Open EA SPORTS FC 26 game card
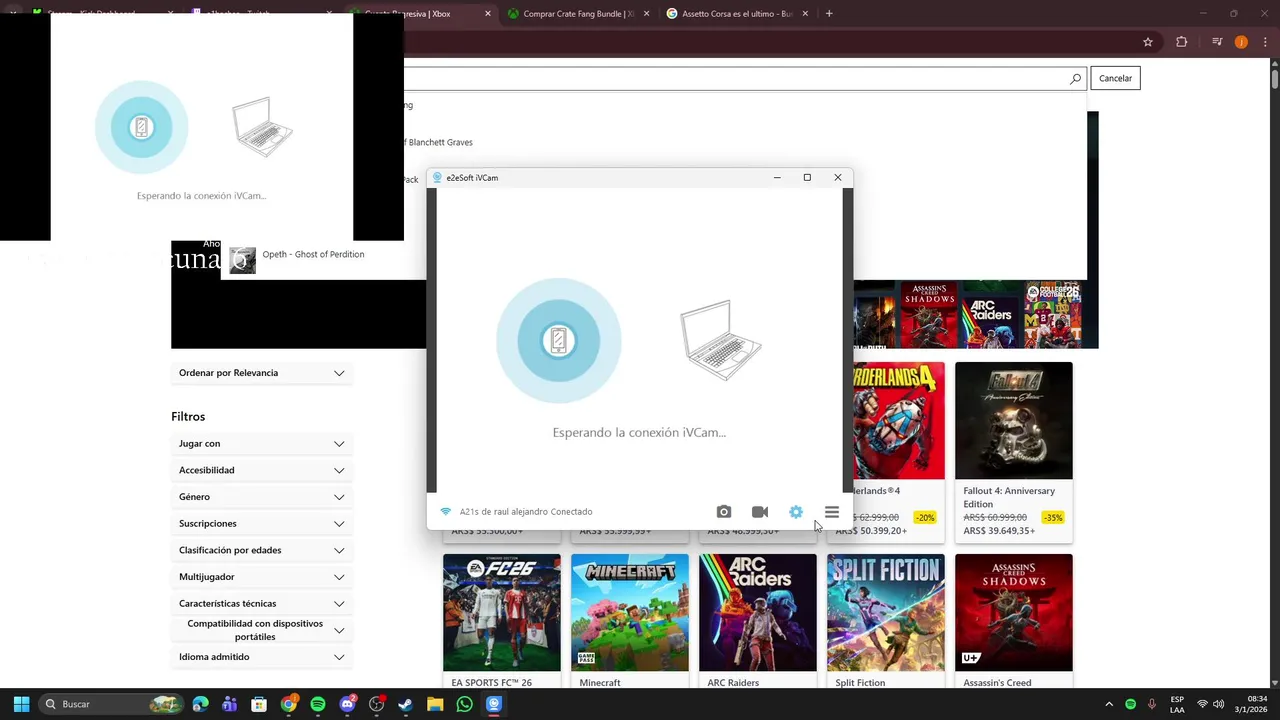 pyautogui.click(x=502, y=622)
